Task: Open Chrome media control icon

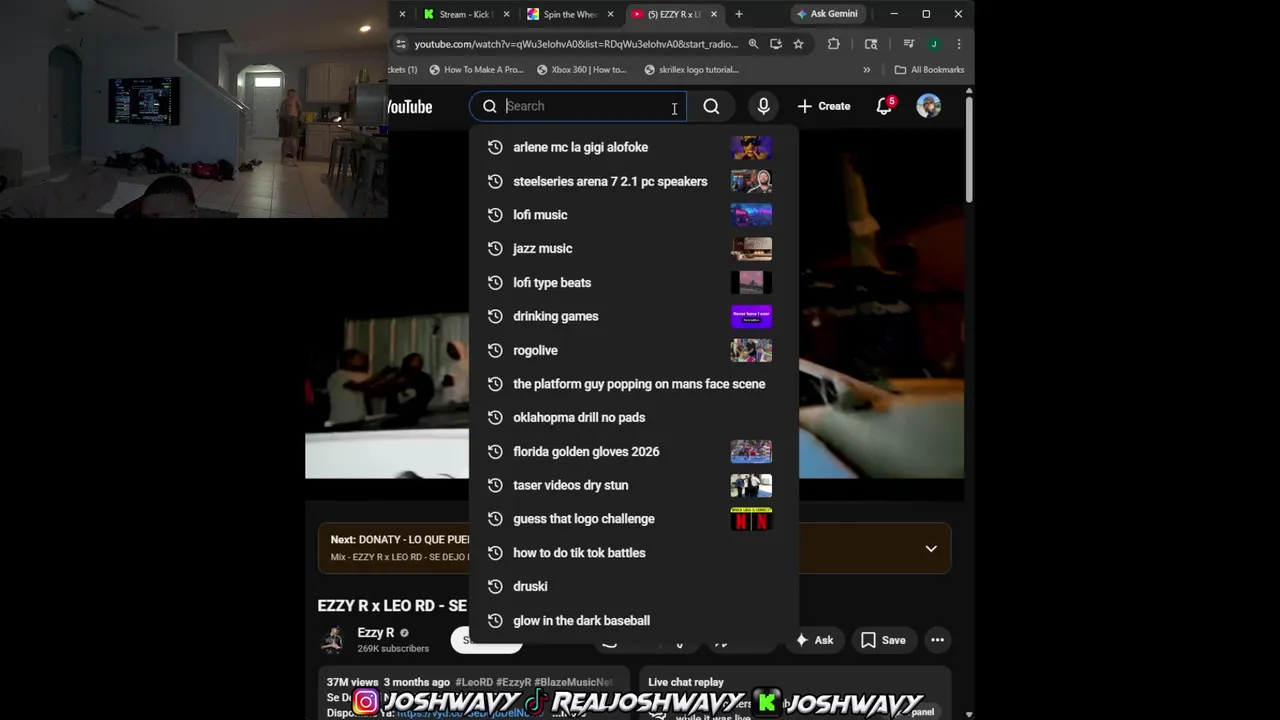Action: point(908,44)
